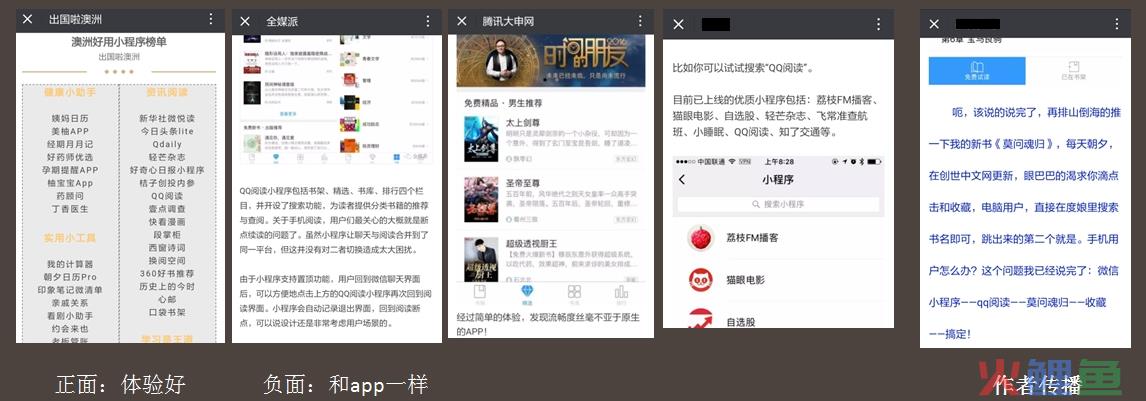This screenshot has height=401, width=1146.
Task: Tap the back arrow beside 小程序 title
Action: pos(682,180)
